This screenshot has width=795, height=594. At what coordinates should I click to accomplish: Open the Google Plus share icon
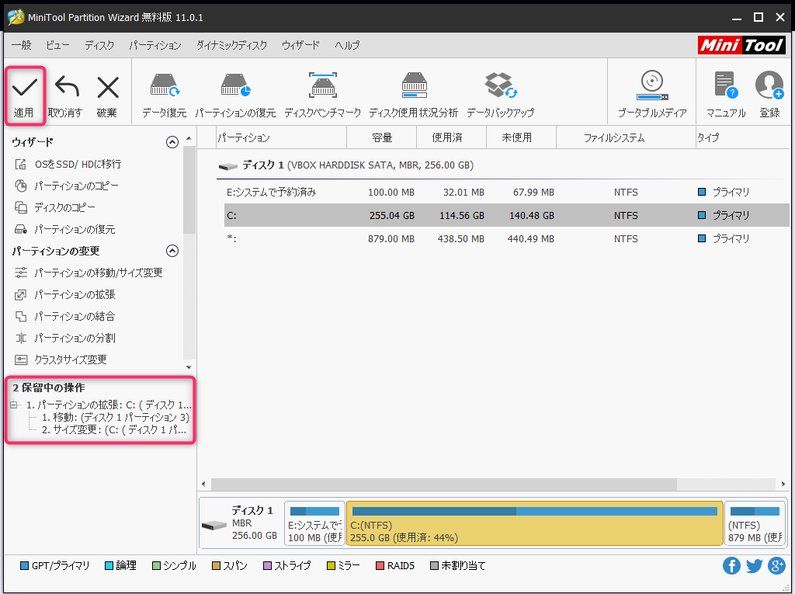[777, 566]
